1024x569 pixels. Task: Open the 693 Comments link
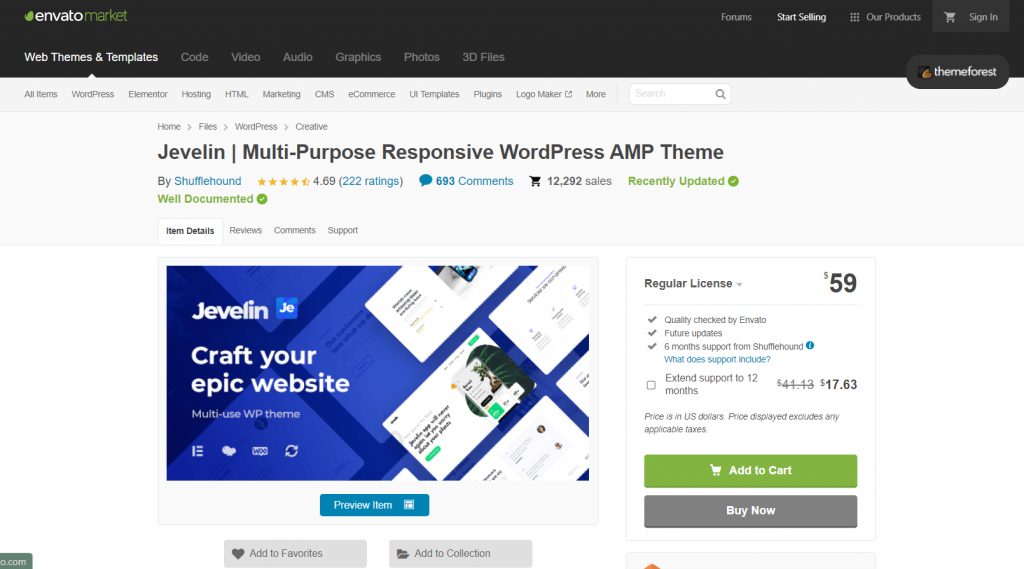click(x=474, y=181)
